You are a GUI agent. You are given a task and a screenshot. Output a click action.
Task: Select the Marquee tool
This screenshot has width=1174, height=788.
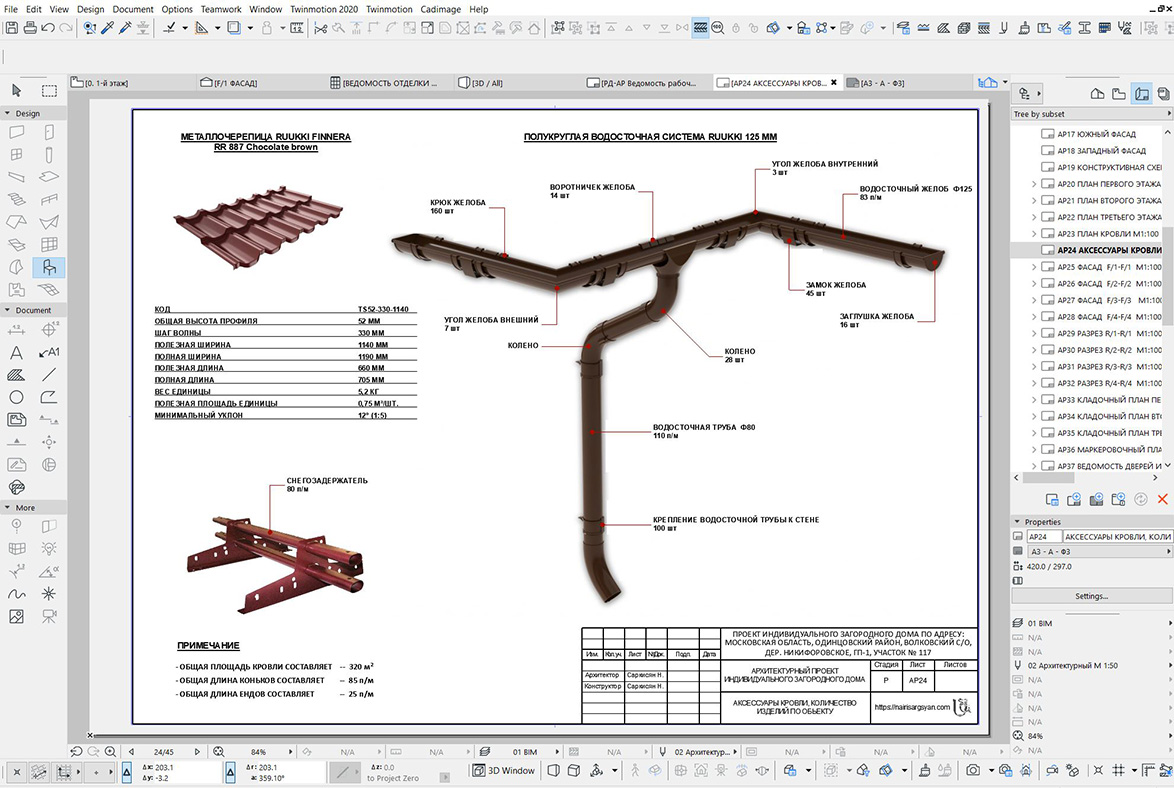point(49,91)
